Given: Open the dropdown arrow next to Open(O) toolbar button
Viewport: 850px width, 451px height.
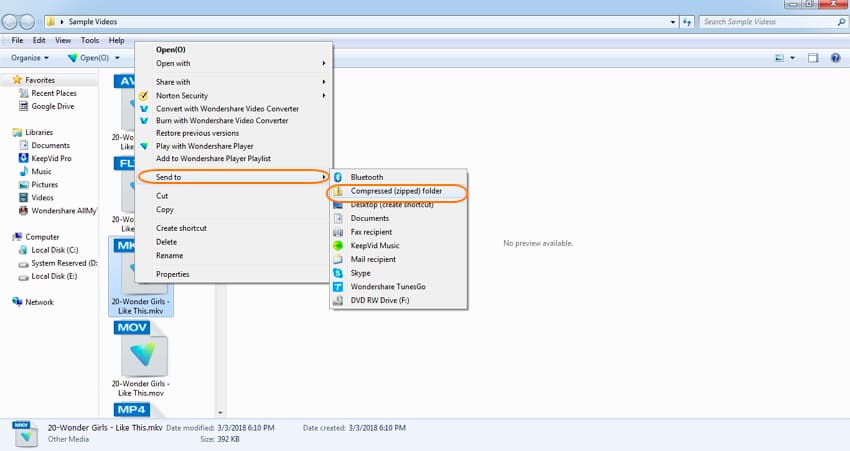Looking at the screenshot, I should click(x=117, y=58).
